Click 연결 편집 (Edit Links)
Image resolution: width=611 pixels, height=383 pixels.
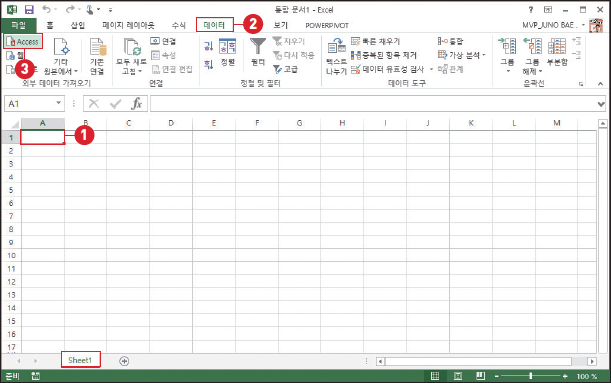click(x=172, y=69)
